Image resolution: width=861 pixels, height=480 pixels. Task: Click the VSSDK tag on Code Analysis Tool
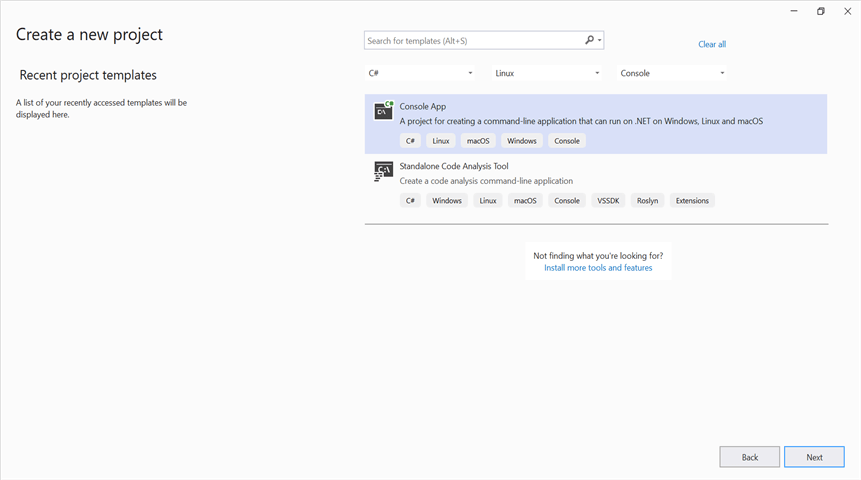click(x=608, y=201)
